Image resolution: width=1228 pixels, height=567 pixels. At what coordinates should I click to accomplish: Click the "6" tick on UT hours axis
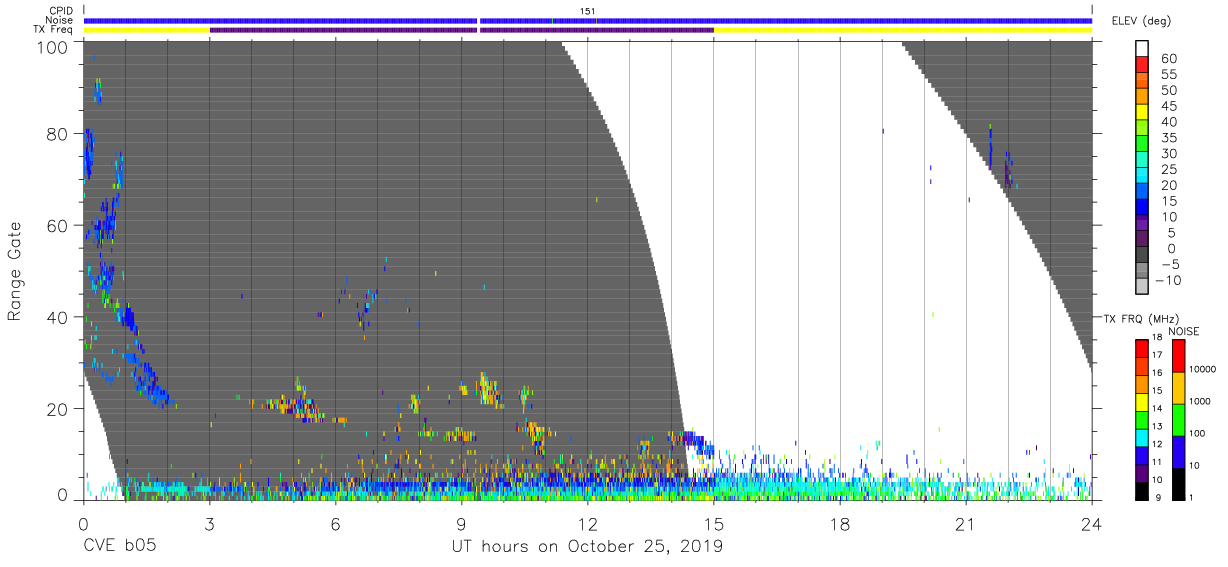point(335,523)
